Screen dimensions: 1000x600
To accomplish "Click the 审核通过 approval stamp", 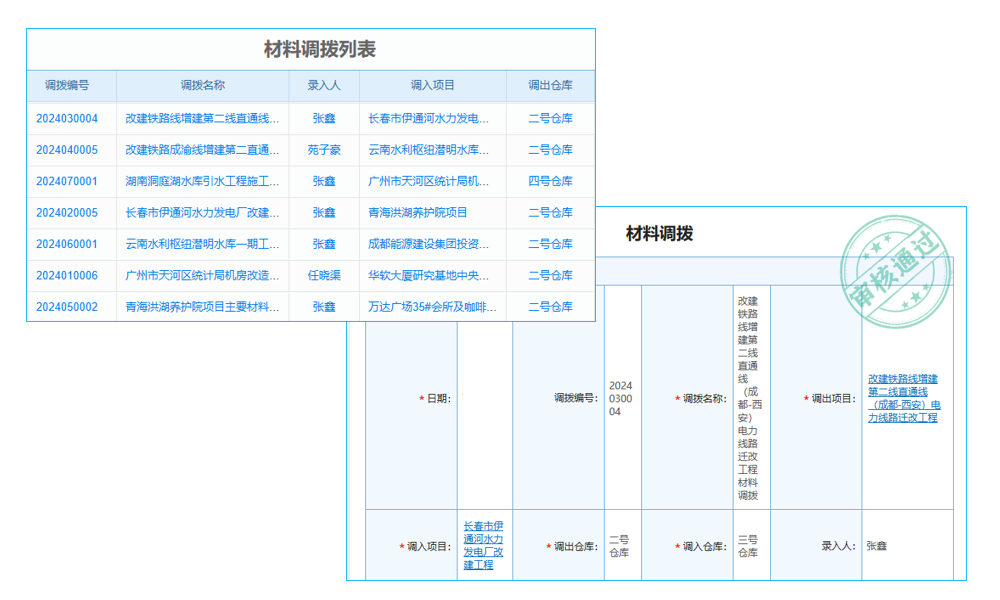I will click(897, 268).
